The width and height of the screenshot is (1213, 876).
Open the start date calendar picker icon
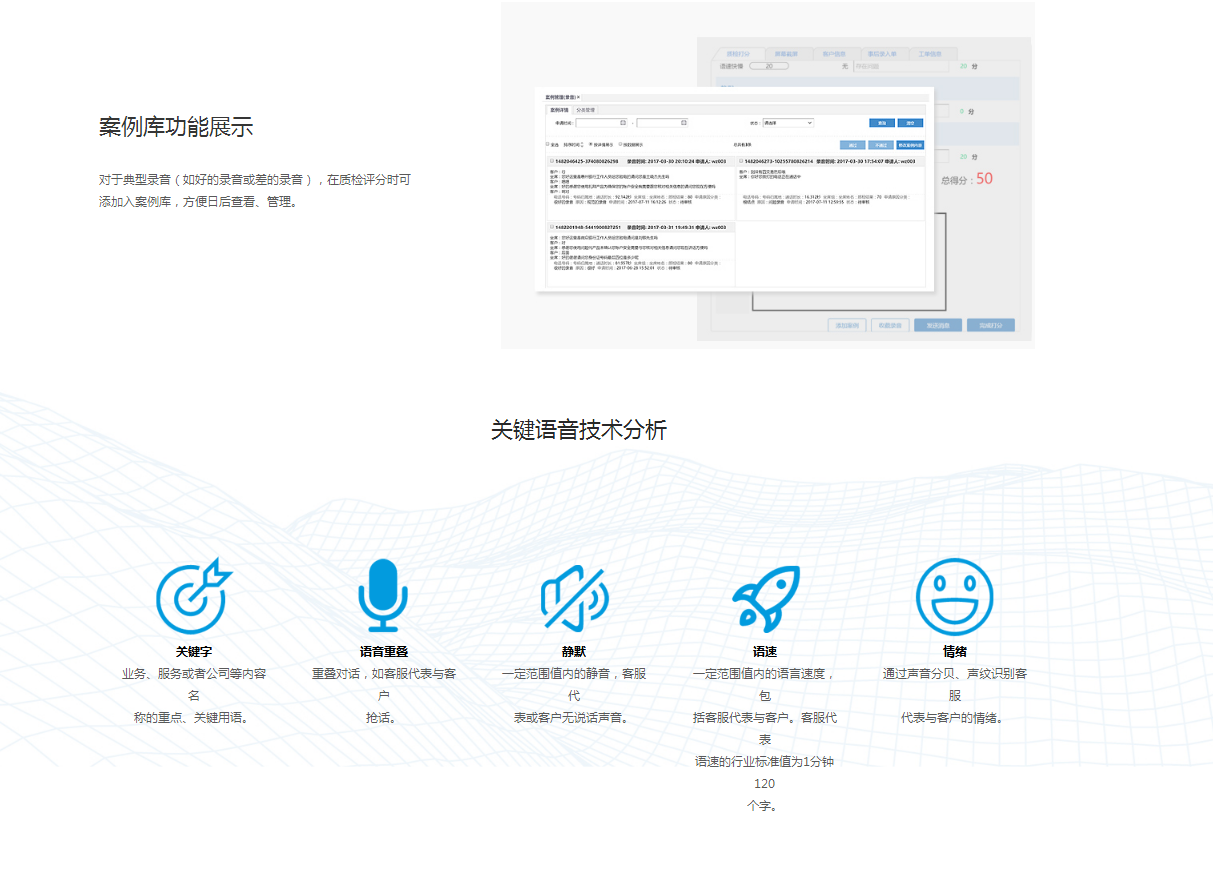[623, 123]
